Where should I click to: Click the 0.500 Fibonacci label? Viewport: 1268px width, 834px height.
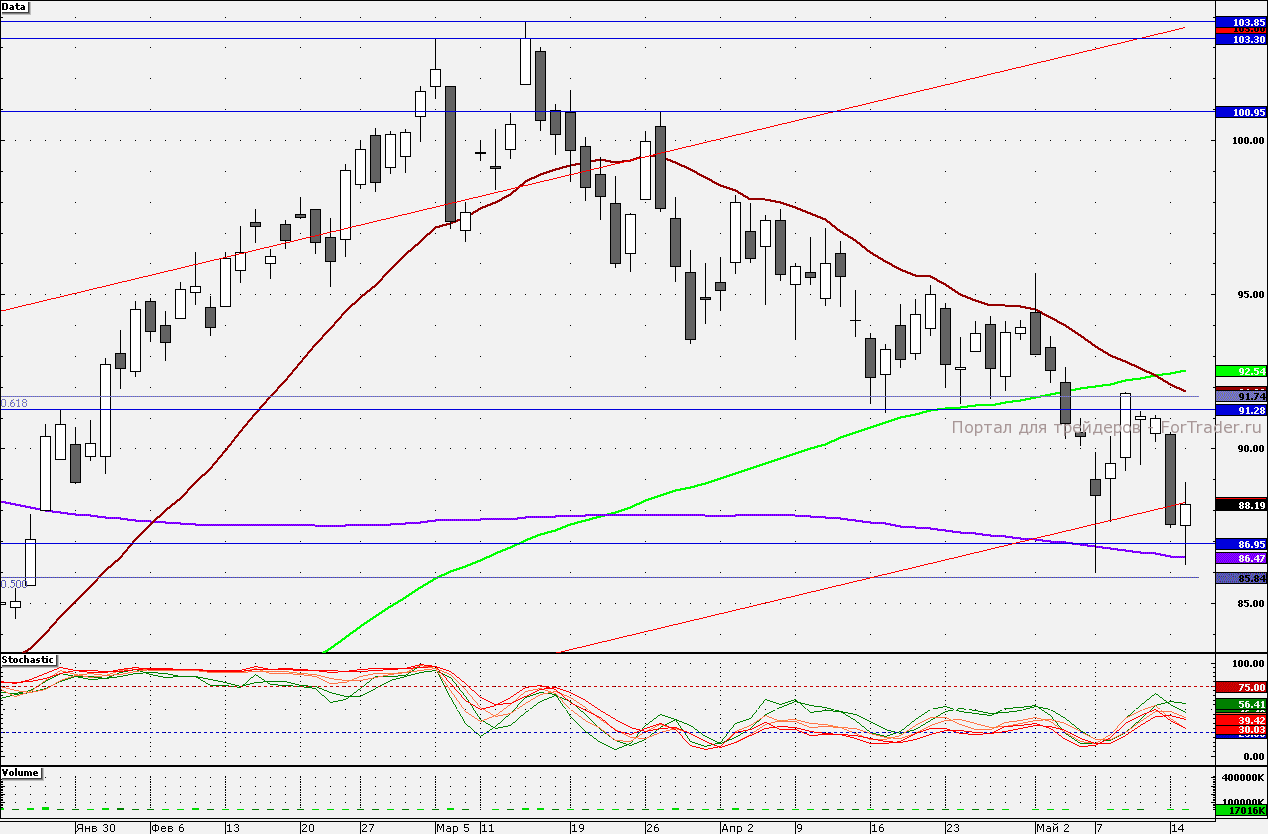[x=14, y=584]
